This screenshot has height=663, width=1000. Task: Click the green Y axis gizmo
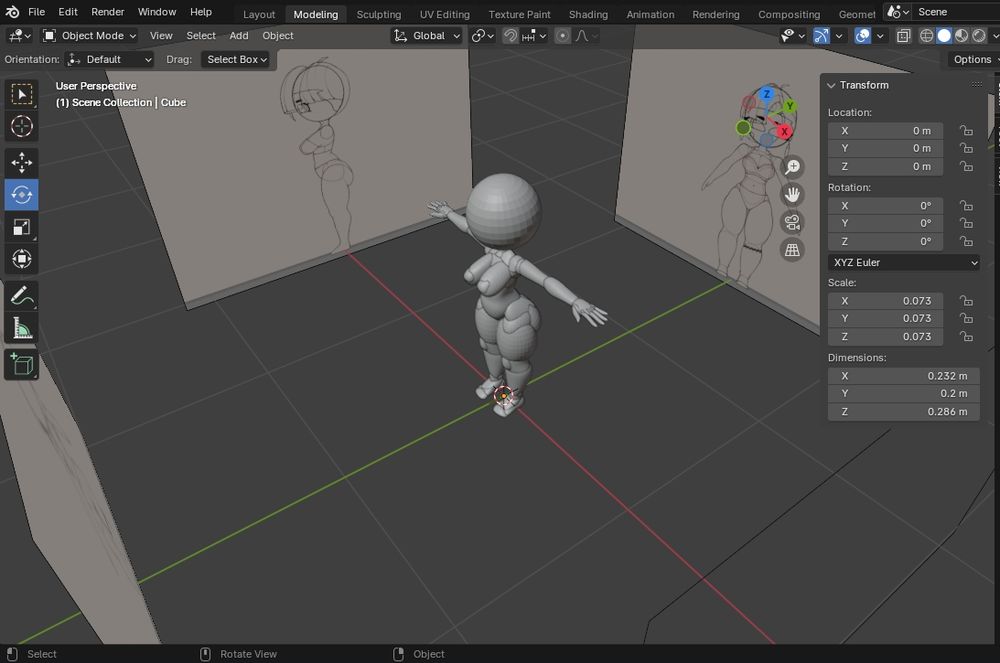790,106
